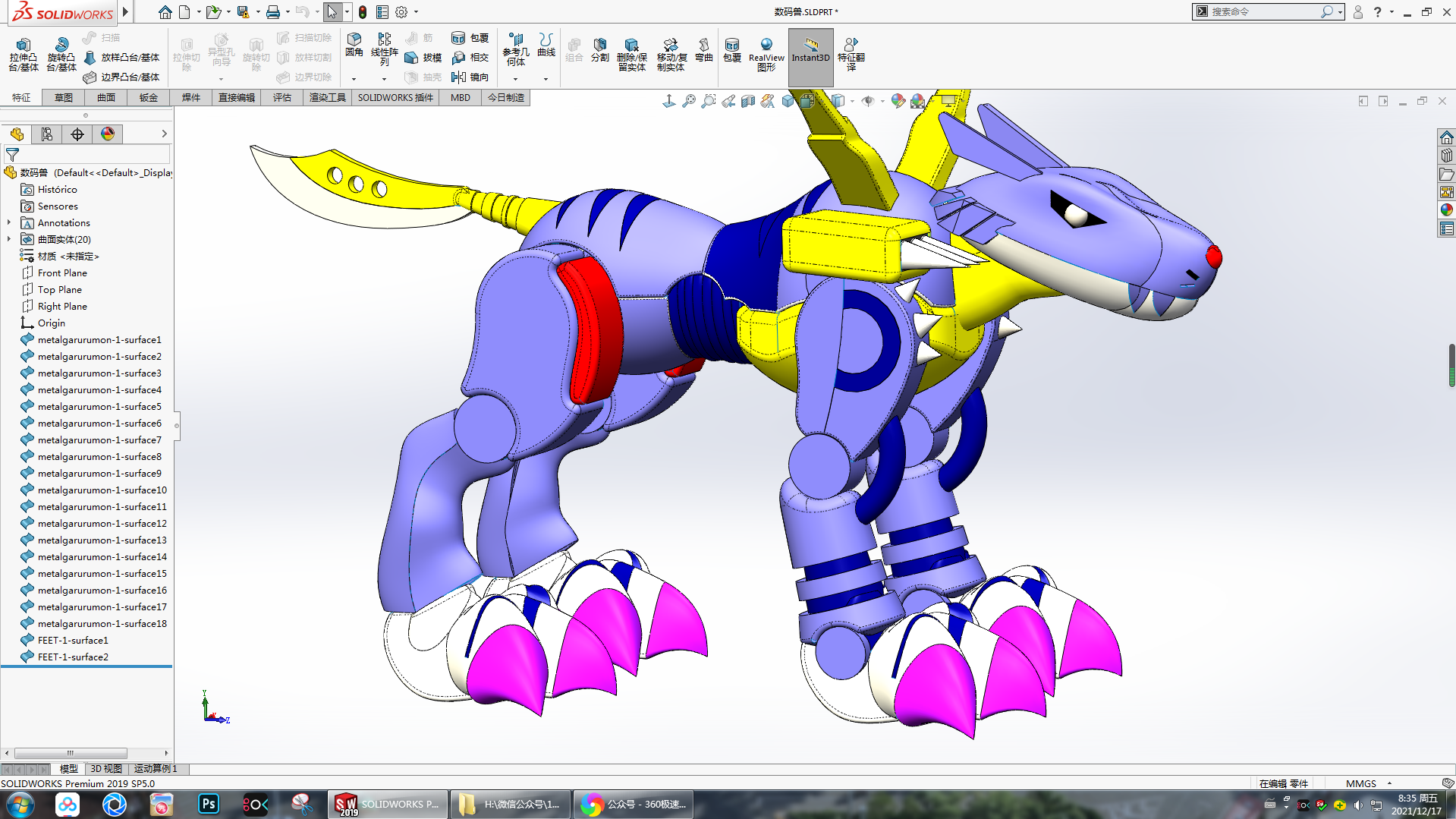Viewport: 1456px width, 819px height.
Task: Open the ConfigurationManager tab
Action: (77, 134)
